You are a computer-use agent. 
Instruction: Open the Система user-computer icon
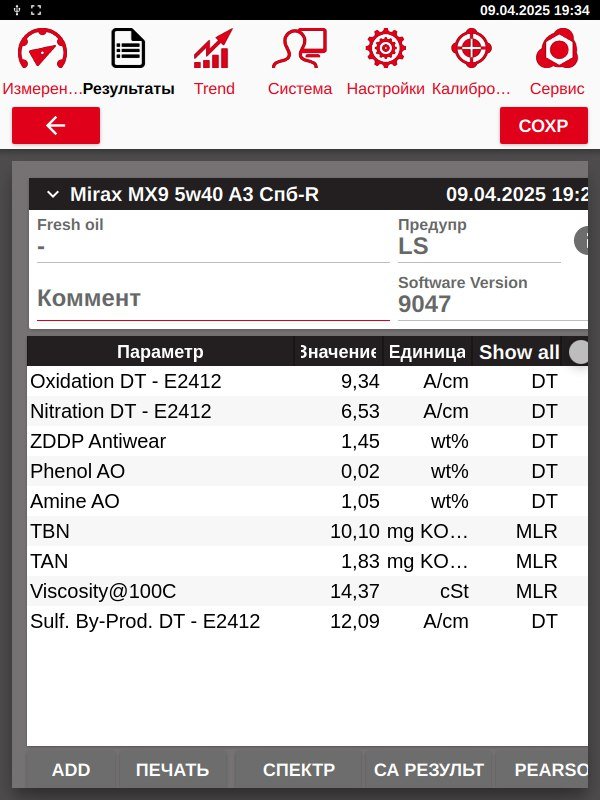tap(299, 48)
